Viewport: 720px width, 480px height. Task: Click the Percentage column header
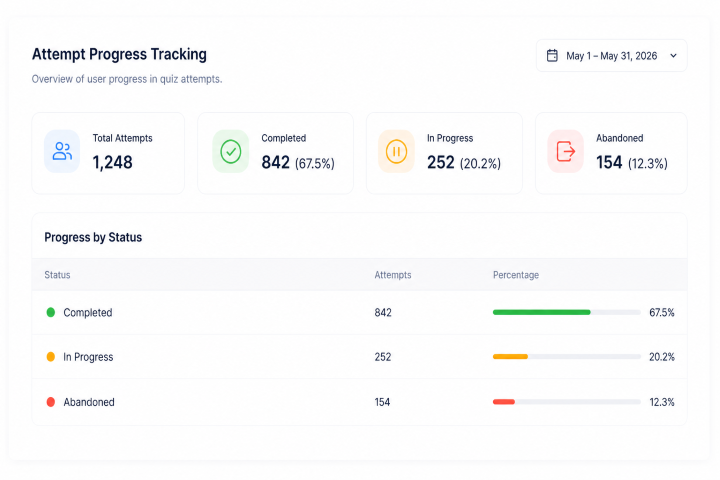click(x=516, y=275)
